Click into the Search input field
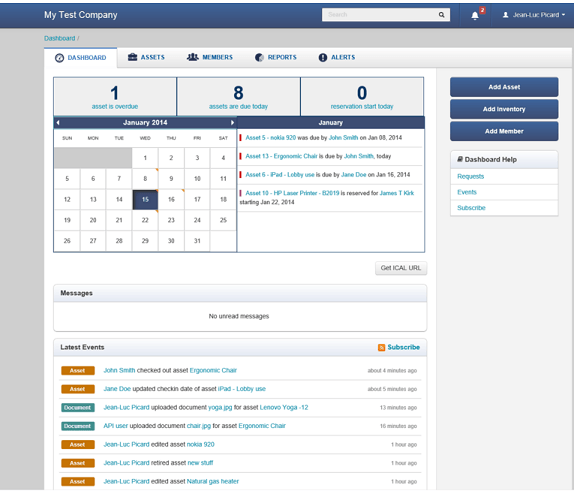The image size is (574, 491). (381, 15)
